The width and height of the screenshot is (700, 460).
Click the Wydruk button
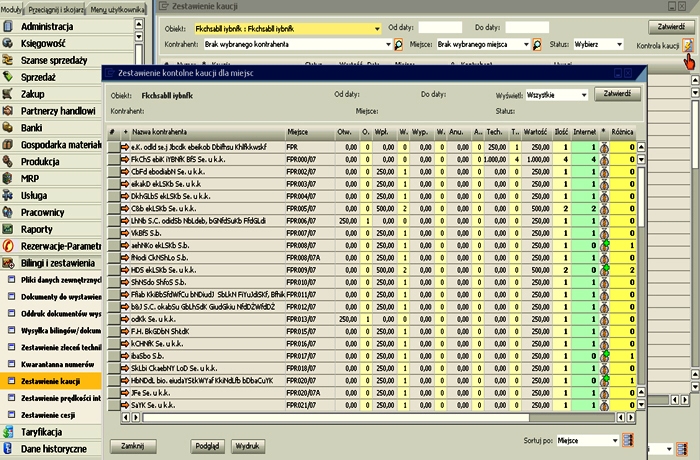[248, 446]
